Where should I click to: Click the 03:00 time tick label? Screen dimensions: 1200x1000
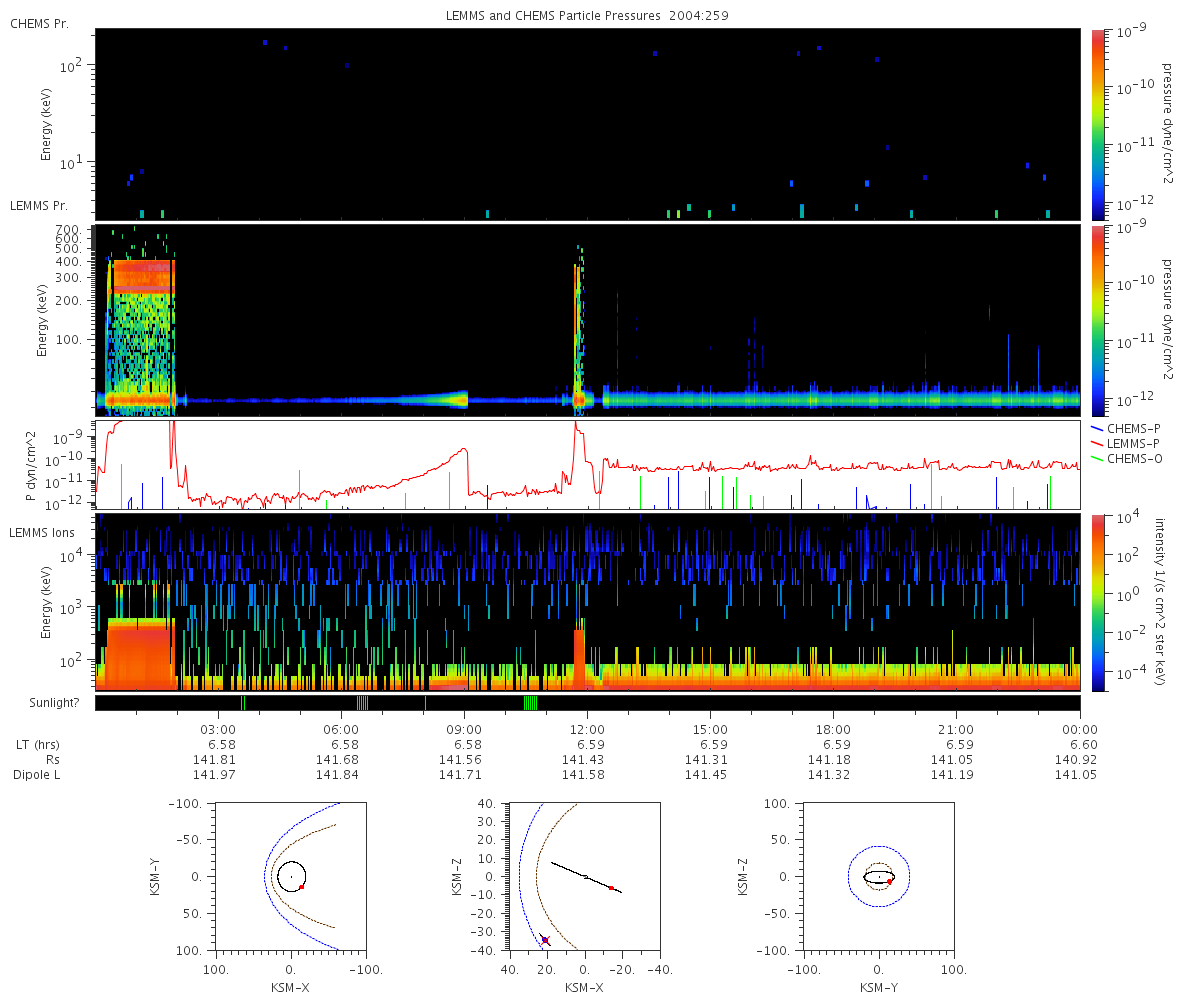[x=218, y=729]
